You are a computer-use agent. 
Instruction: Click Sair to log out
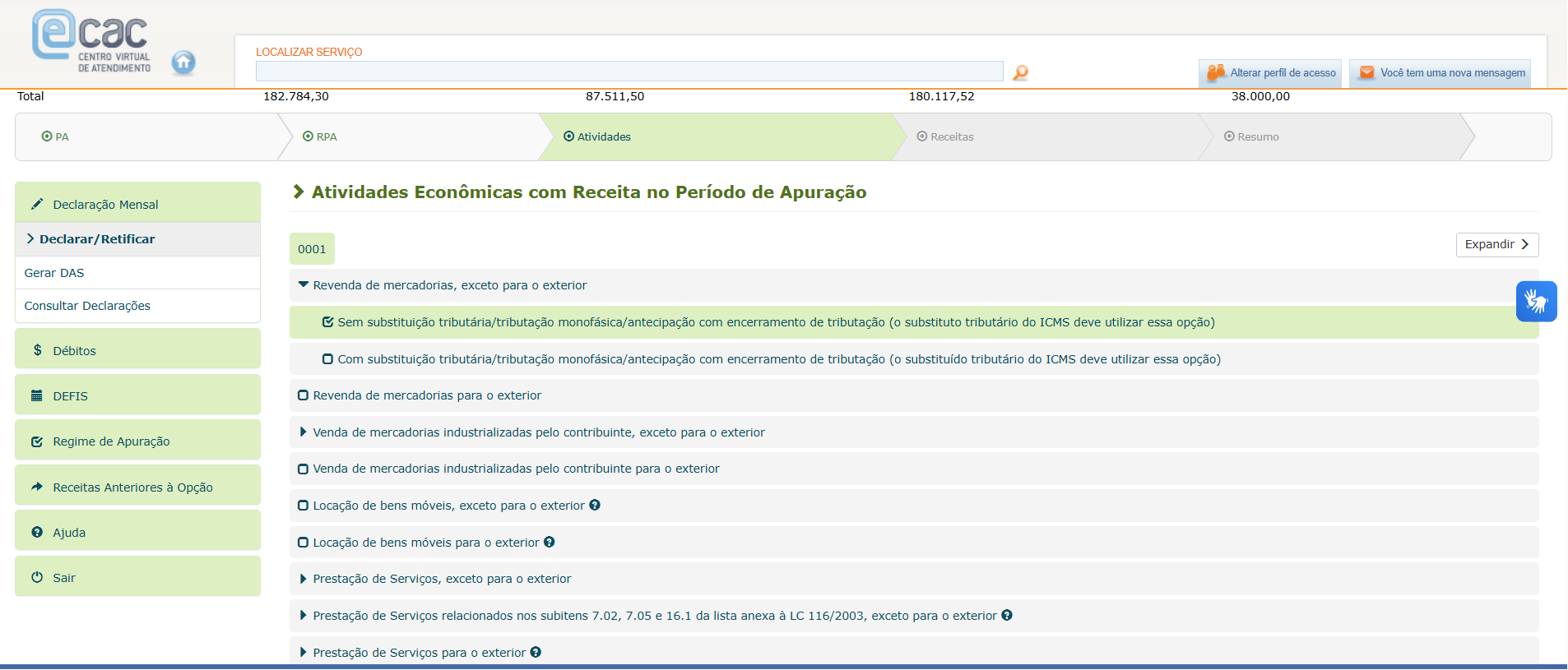coord(137,576)
